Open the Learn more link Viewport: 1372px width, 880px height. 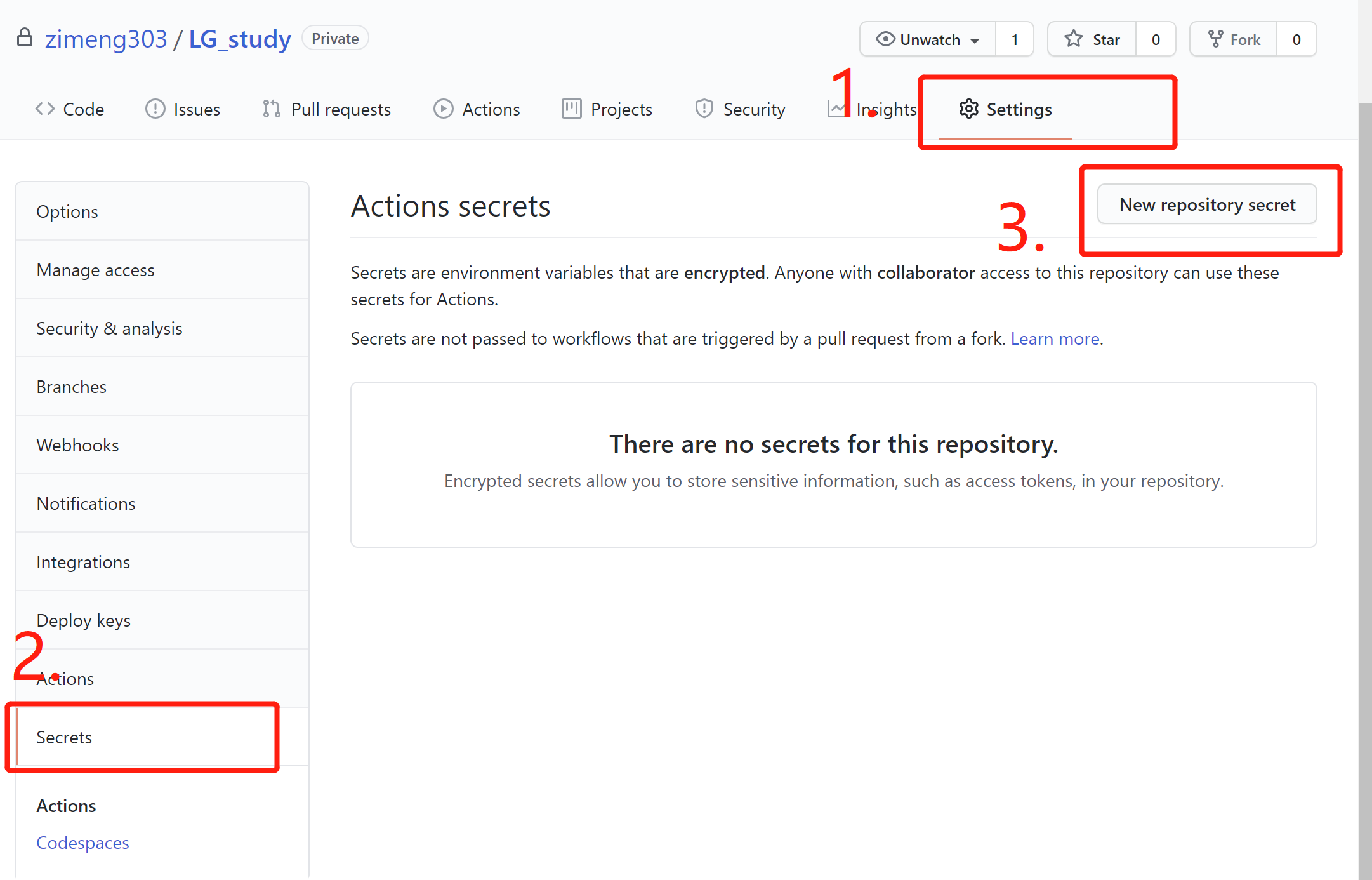coord(1055,339)
